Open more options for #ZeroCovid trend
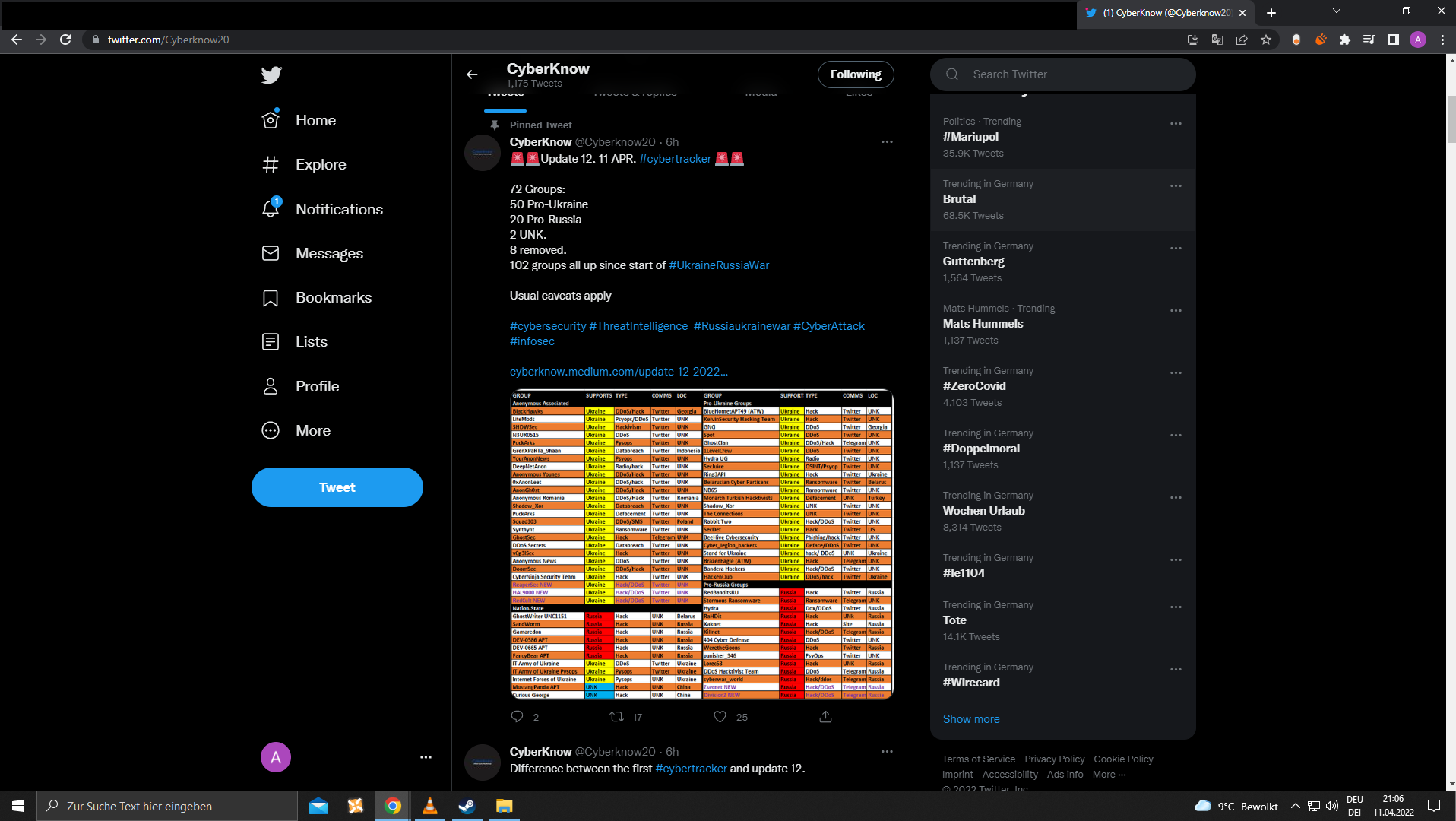The height and width of the screenshot is (821, 1456). [1176, 373]
